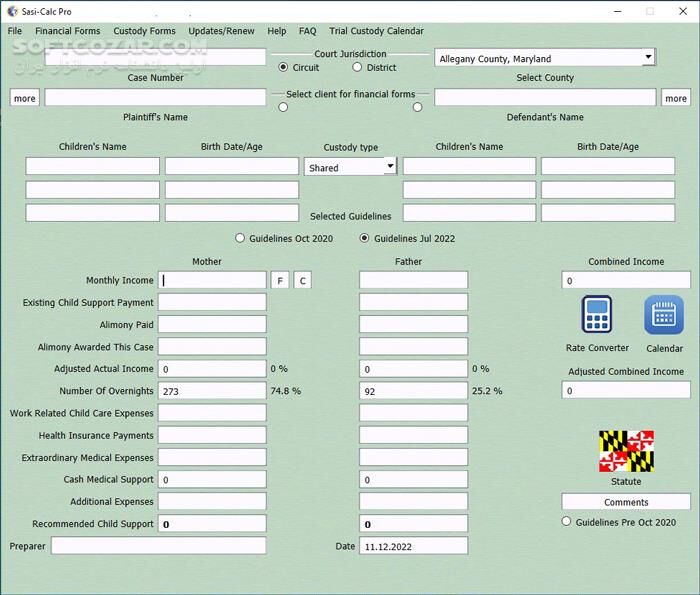Focus the Case Number field
This screenshot has height=595, width=700.
155,57
